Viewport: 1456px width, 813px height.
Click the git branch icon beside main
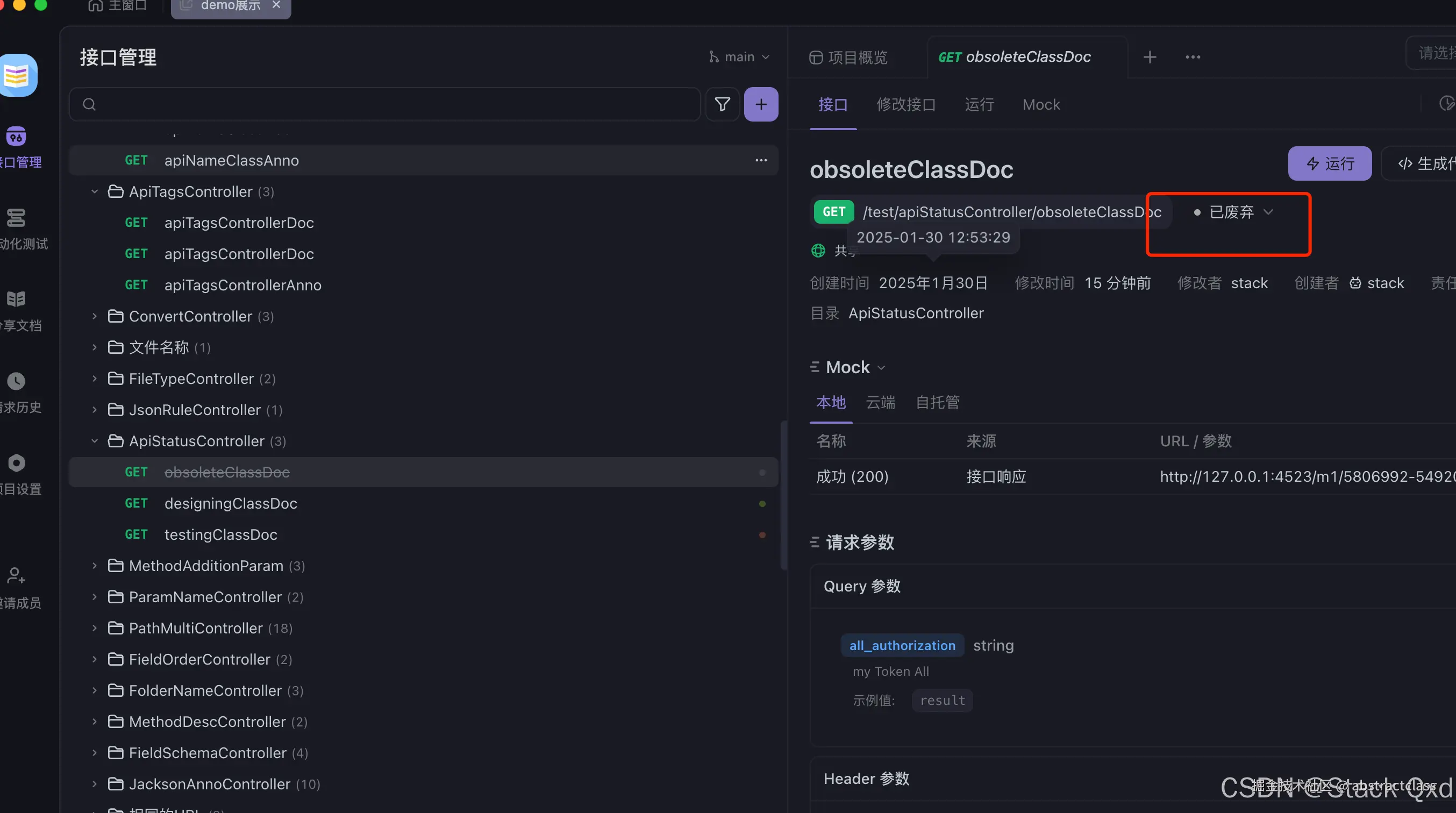pos(714,57)
